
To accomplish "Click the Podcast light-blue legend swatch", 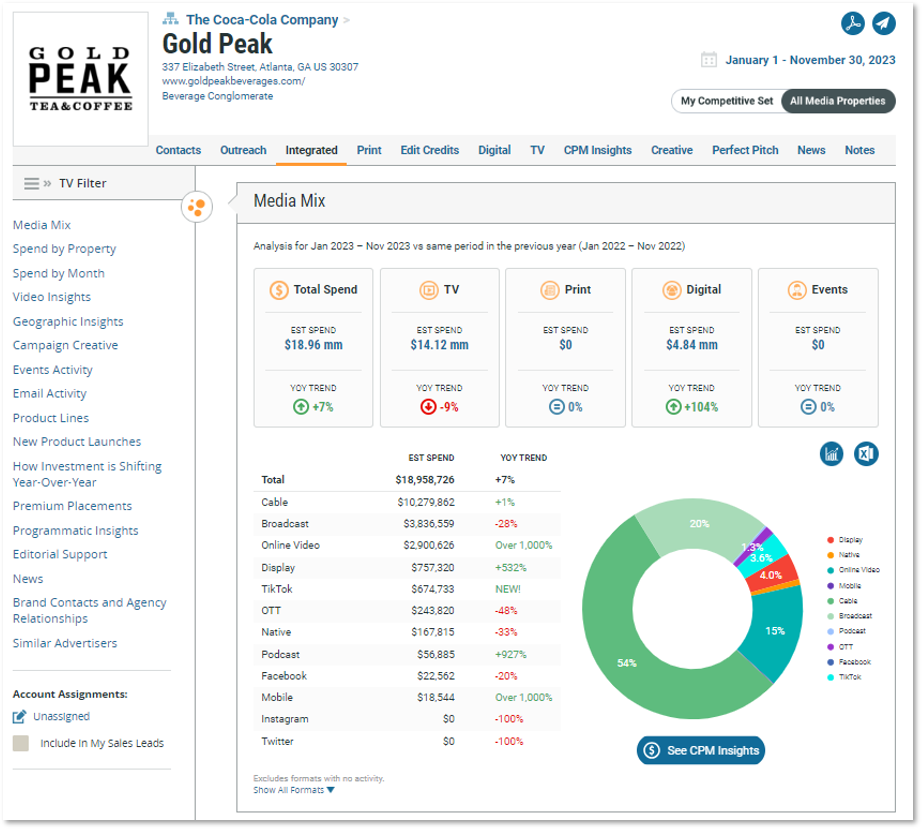I will click(830, 631).
